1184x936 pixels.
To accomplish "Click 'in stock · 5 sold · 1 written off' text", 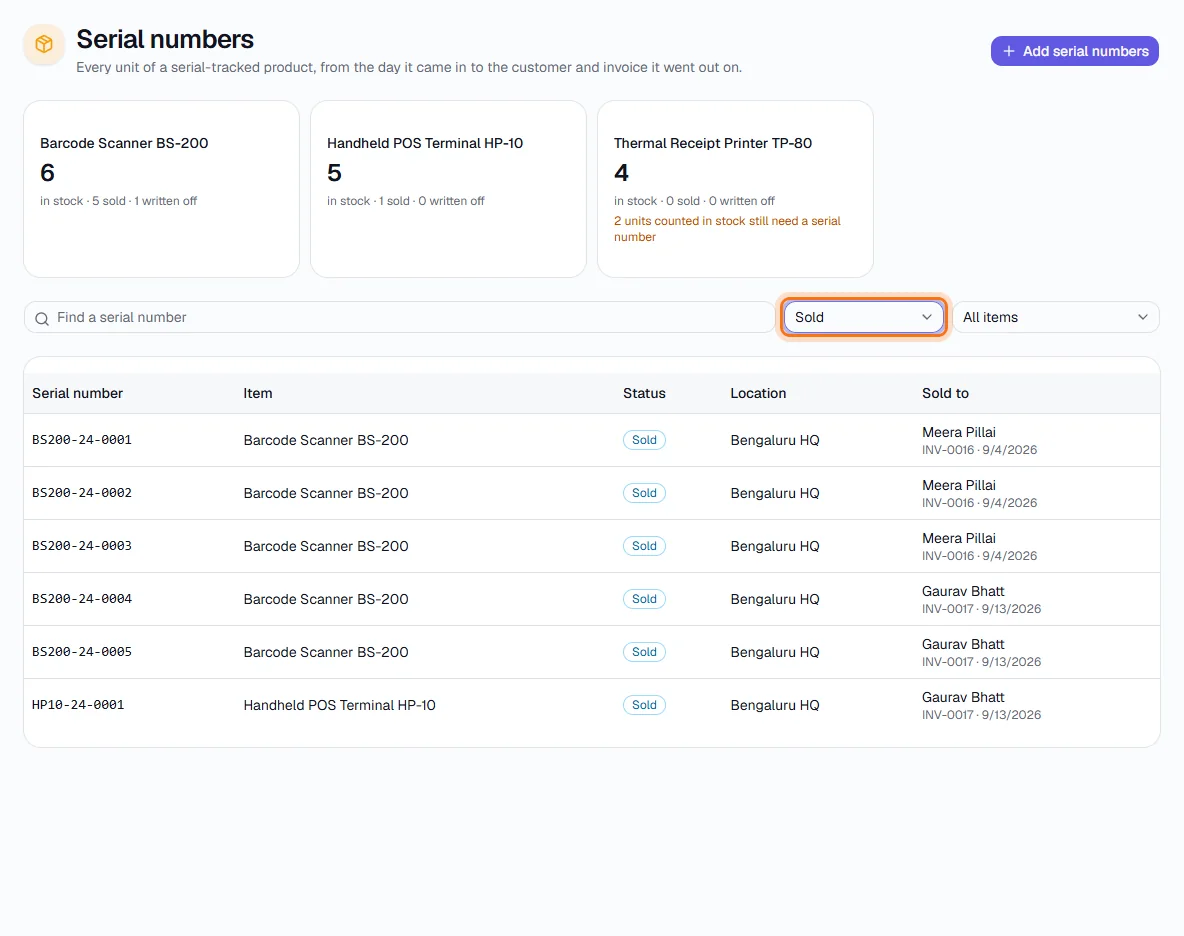I will coord(119,201).
